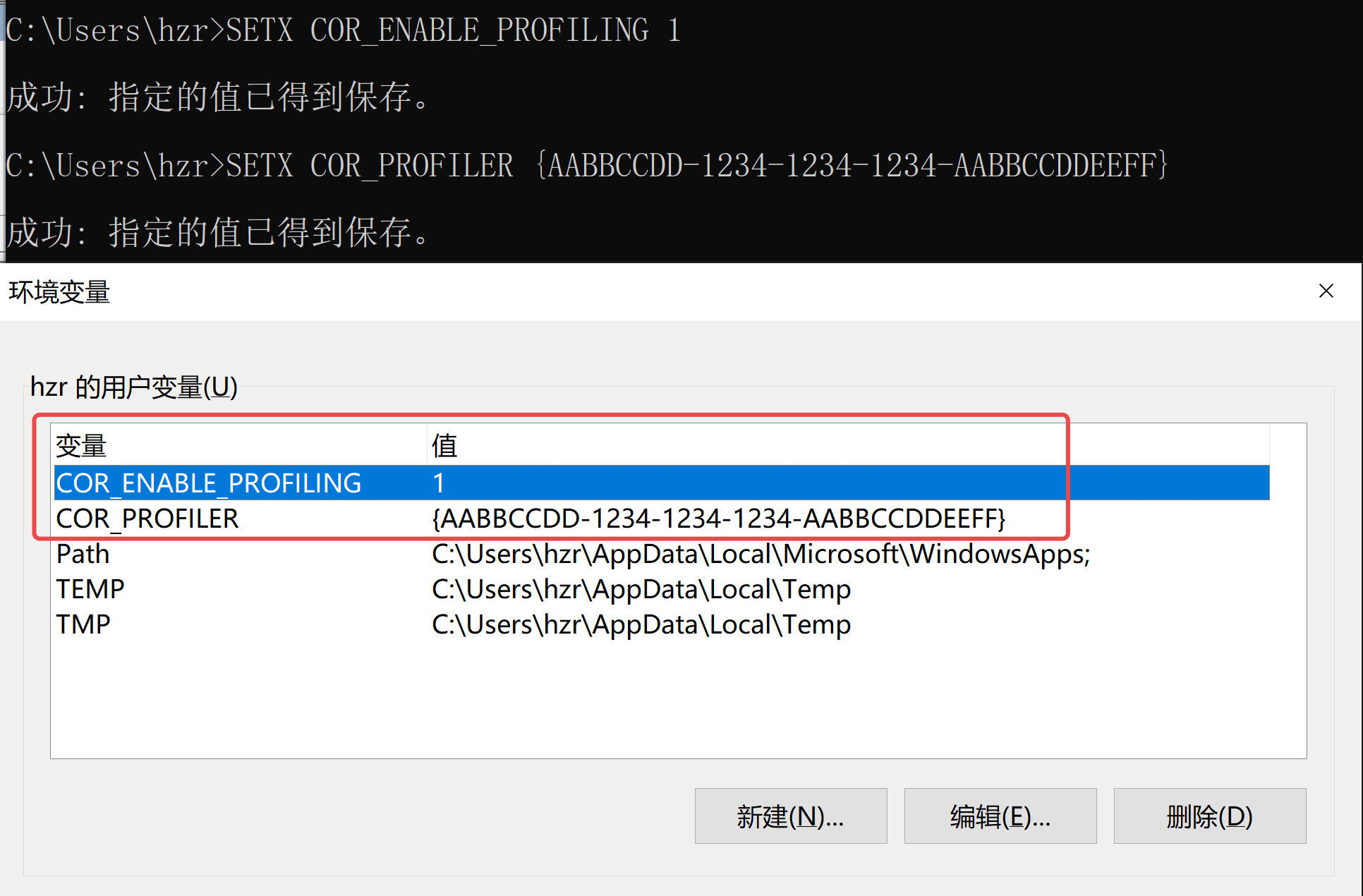Click the SETX COR_ENABLE_PROFILING command line
The width and height of the screenshot is (1363, 896).
[343, 30]
